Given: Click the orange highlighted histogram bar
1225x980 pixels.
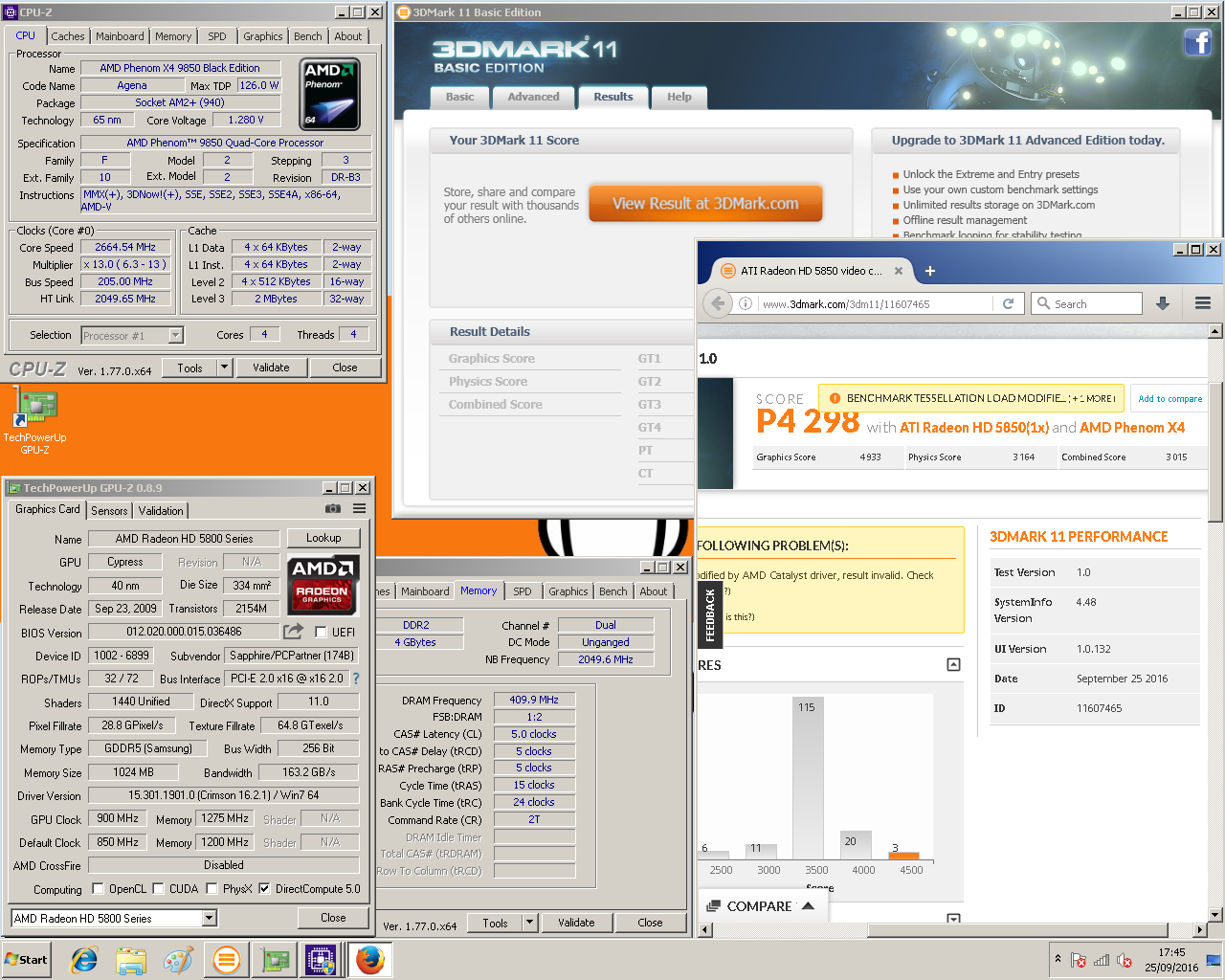Looking at the screenshot, I should click(903, 856).
